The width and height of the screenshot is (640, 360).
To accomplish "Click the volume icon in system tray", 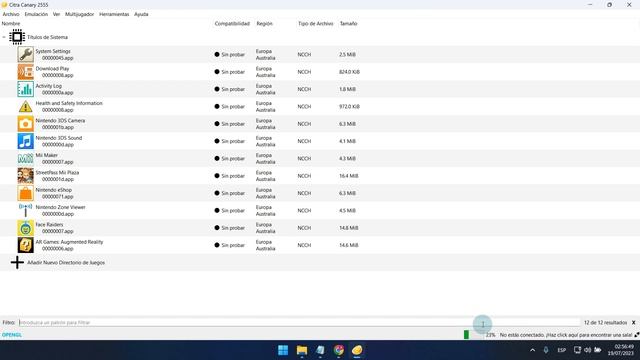I will point(587,350).
